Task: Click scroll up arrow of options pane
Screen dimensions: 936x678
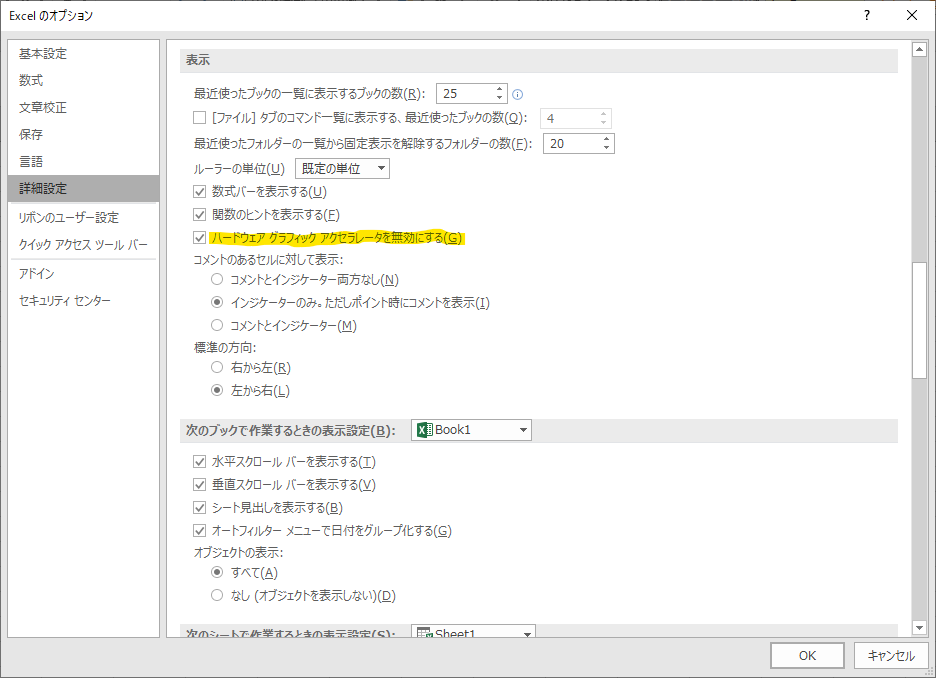Action: point(919,49)
